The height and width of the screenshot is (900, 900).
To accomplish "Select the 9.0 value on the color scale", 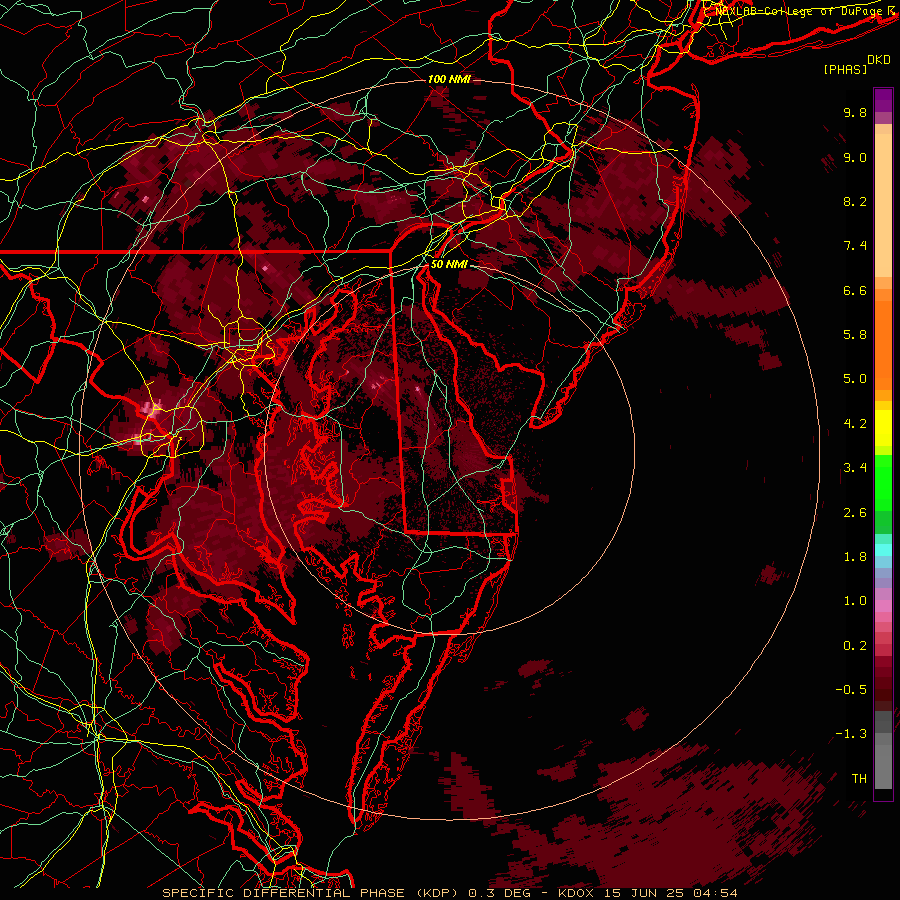I will [x=855, y=157].
